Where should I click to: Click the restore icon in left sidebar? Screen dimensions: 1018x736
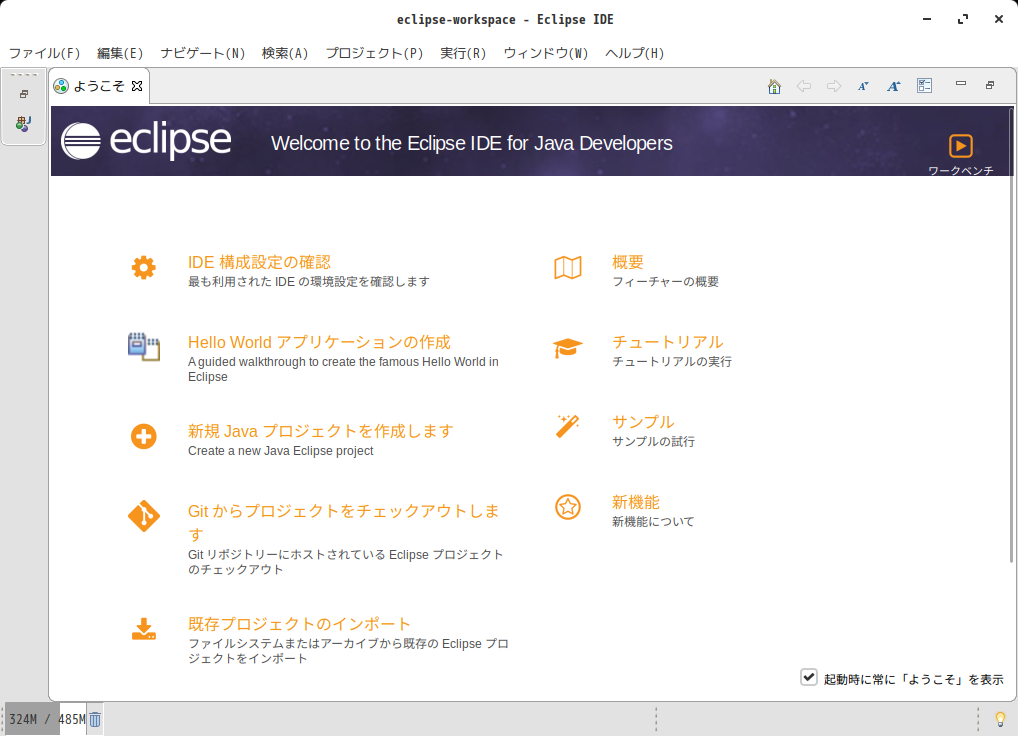[x=23, y=94]
